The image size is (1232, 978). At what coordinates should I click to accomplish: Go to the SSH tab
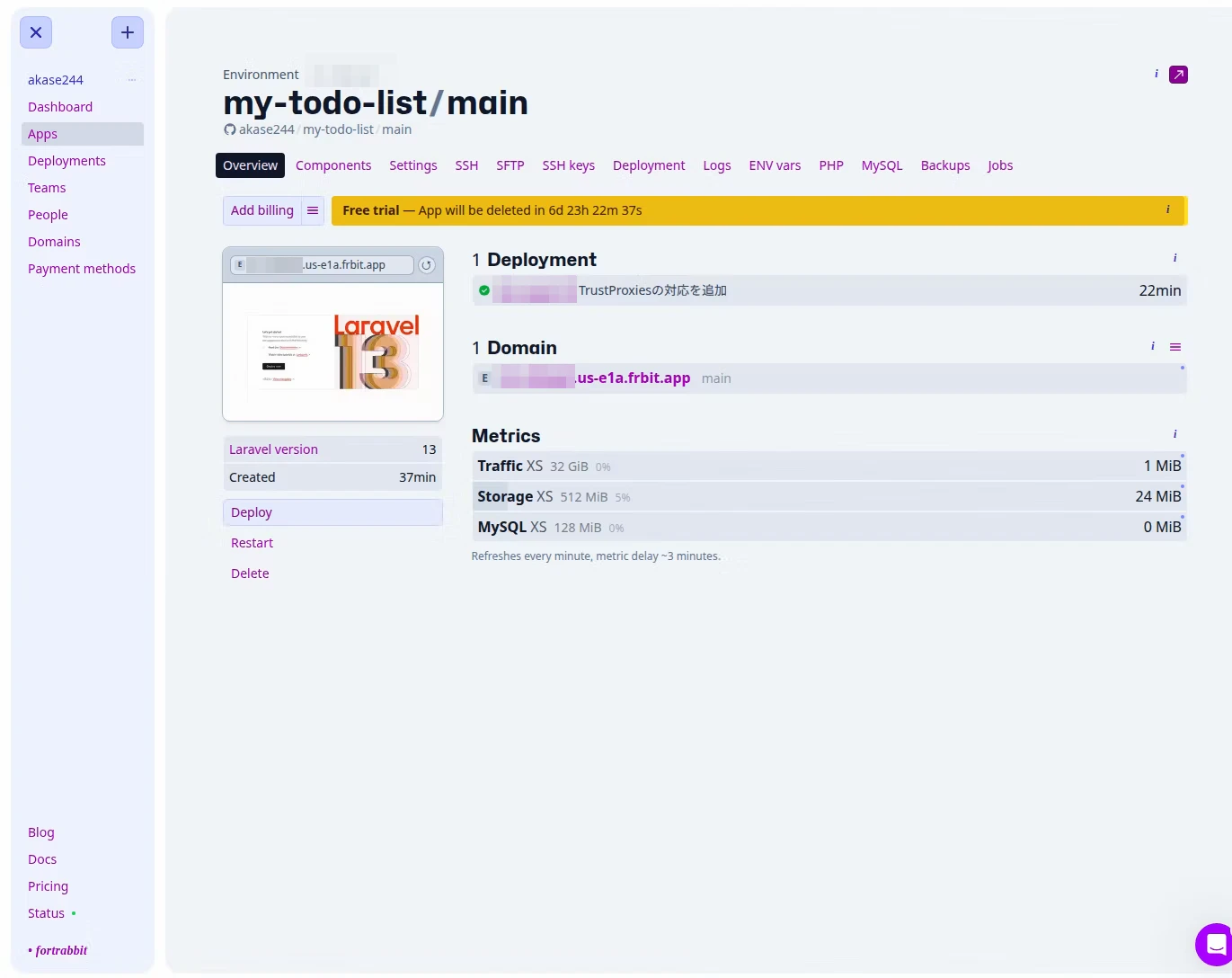point(466,165)
